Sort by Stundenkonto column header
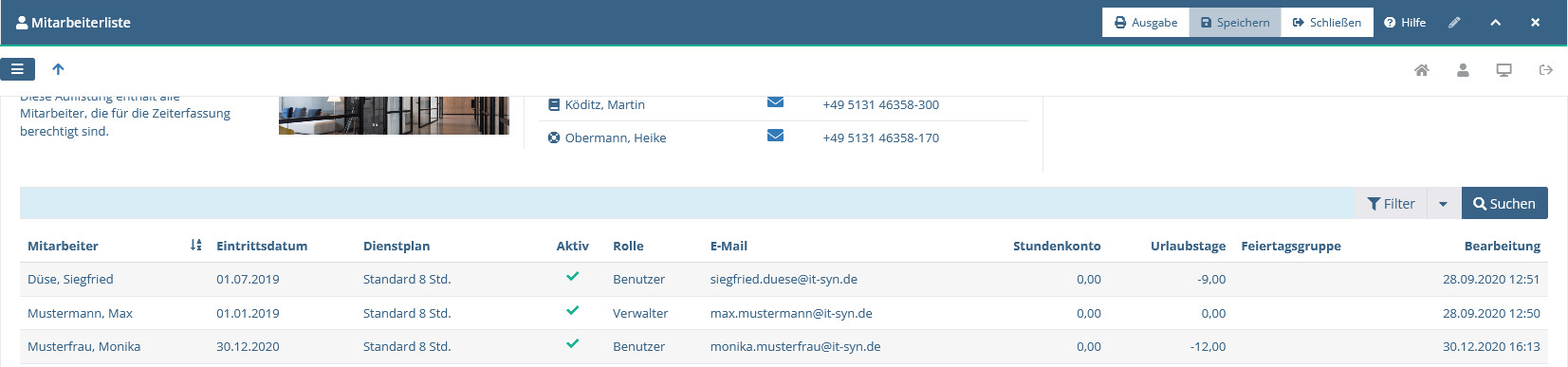The width and height of the screenshot is (1568, 367). point(1057,247)
